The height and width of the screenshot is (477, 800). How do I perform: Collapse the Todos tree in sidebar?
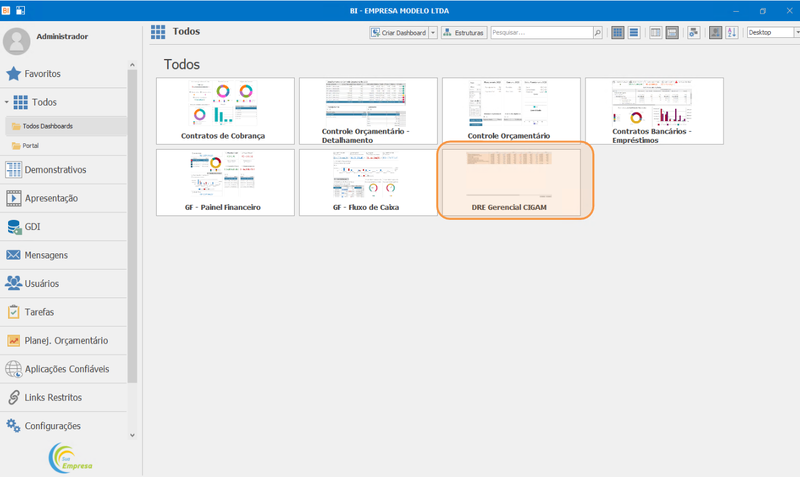(7, 102)
